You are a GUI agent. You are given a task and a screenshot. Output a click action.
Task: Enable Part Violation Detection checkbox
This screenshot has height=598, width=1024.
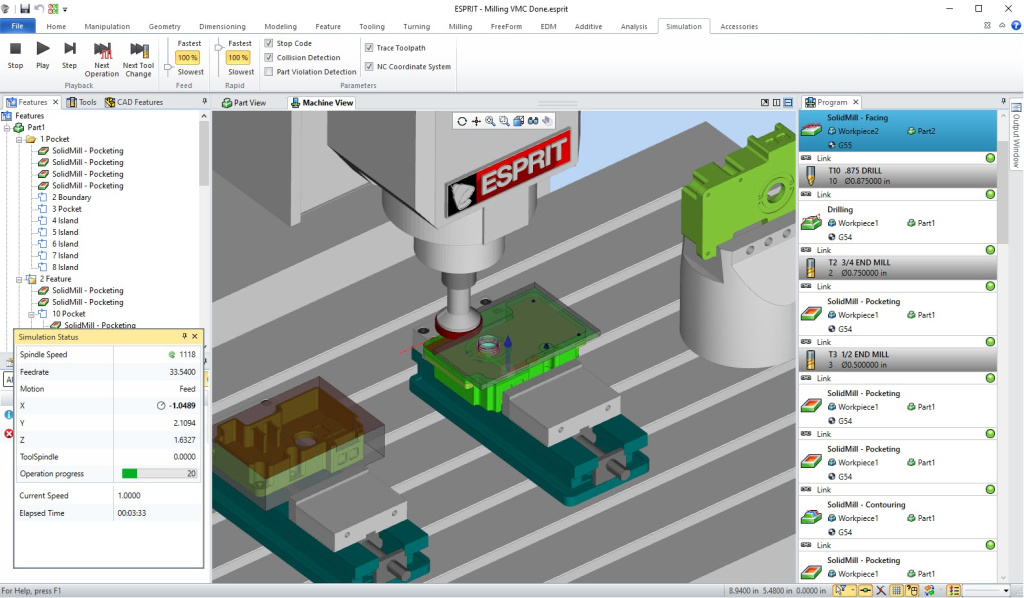click(x=269, y=72)
